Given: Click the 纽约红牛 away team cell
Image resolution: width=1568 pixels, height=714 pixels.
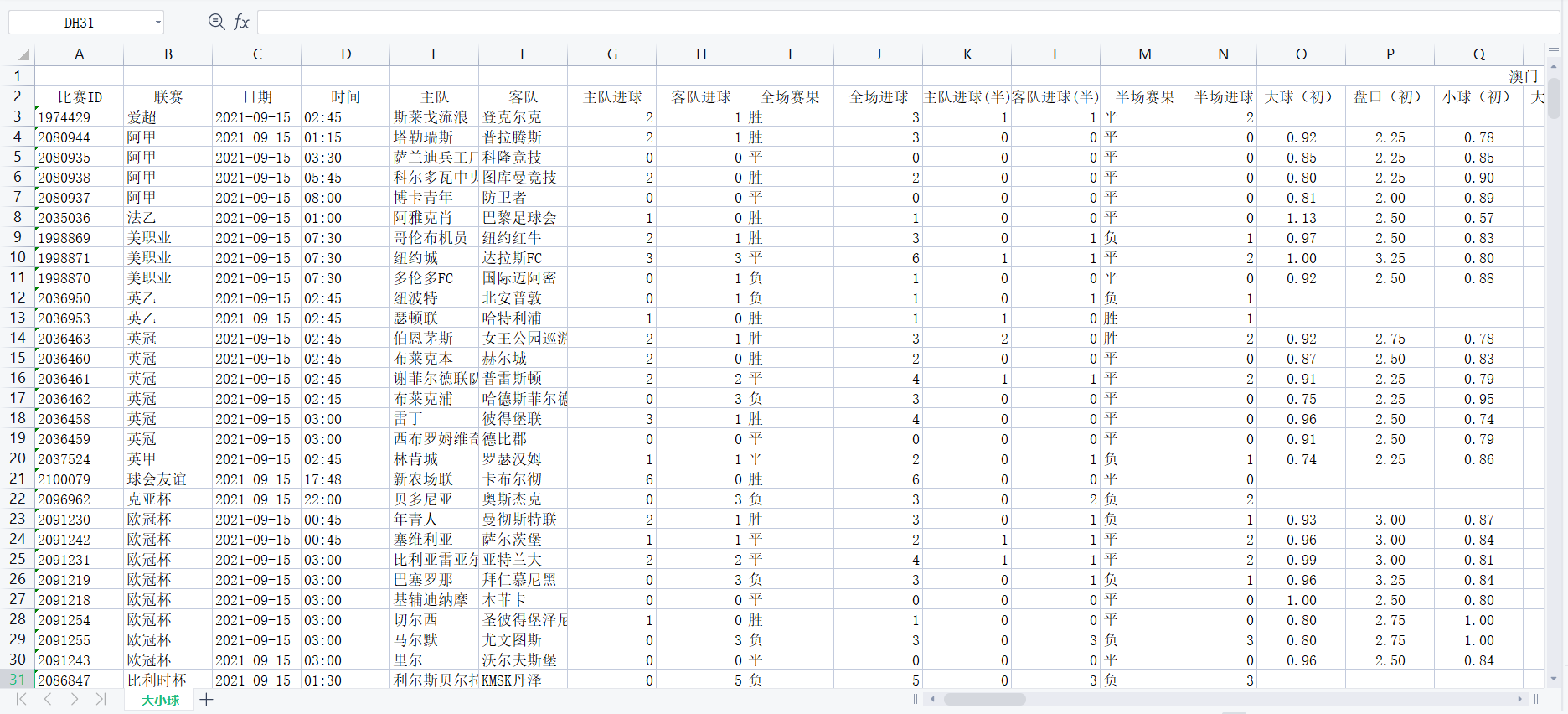Looking at the screenshot, I should click(x=524, y=238).
